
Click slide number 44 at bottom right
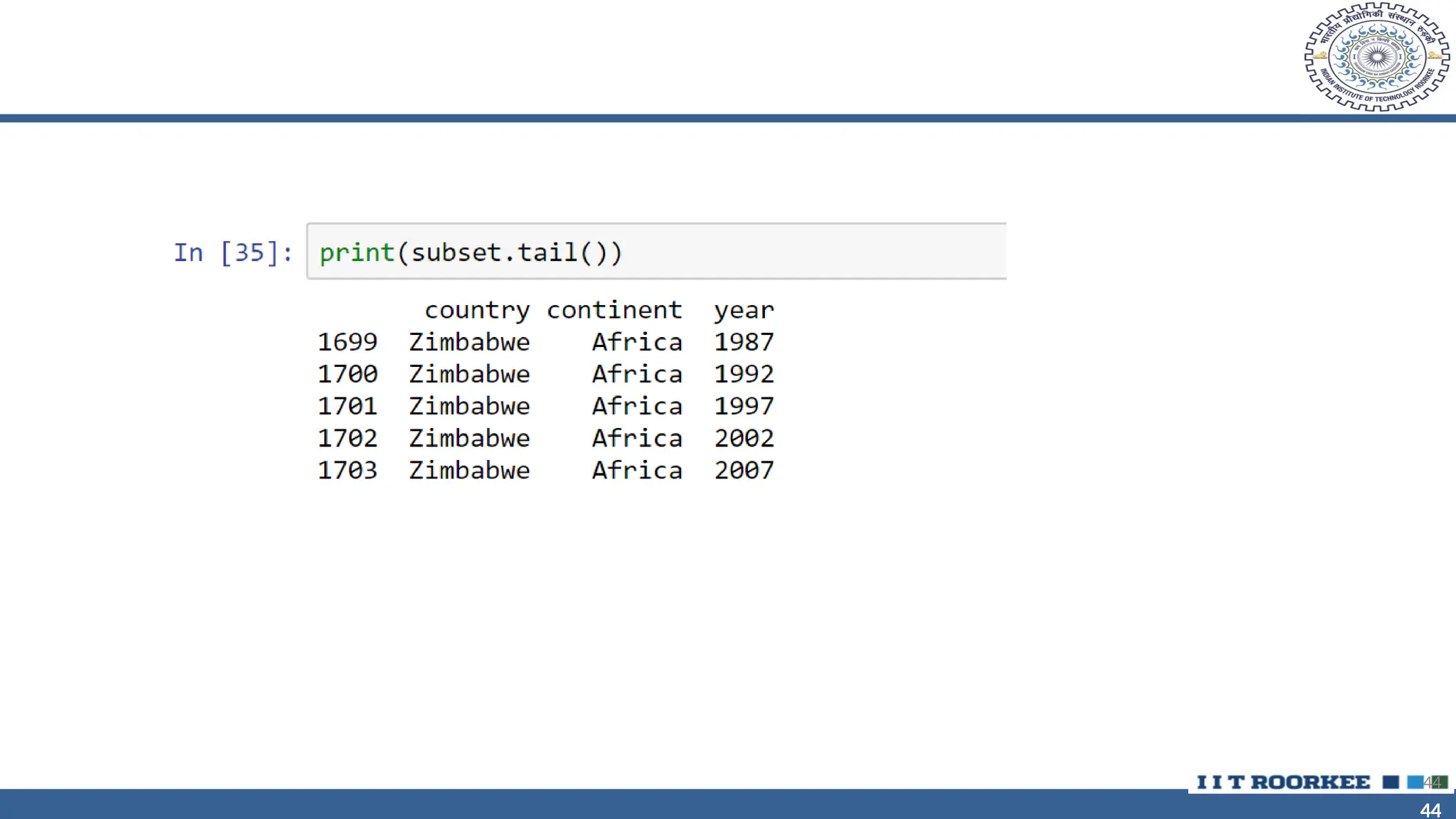(1430, 810)
